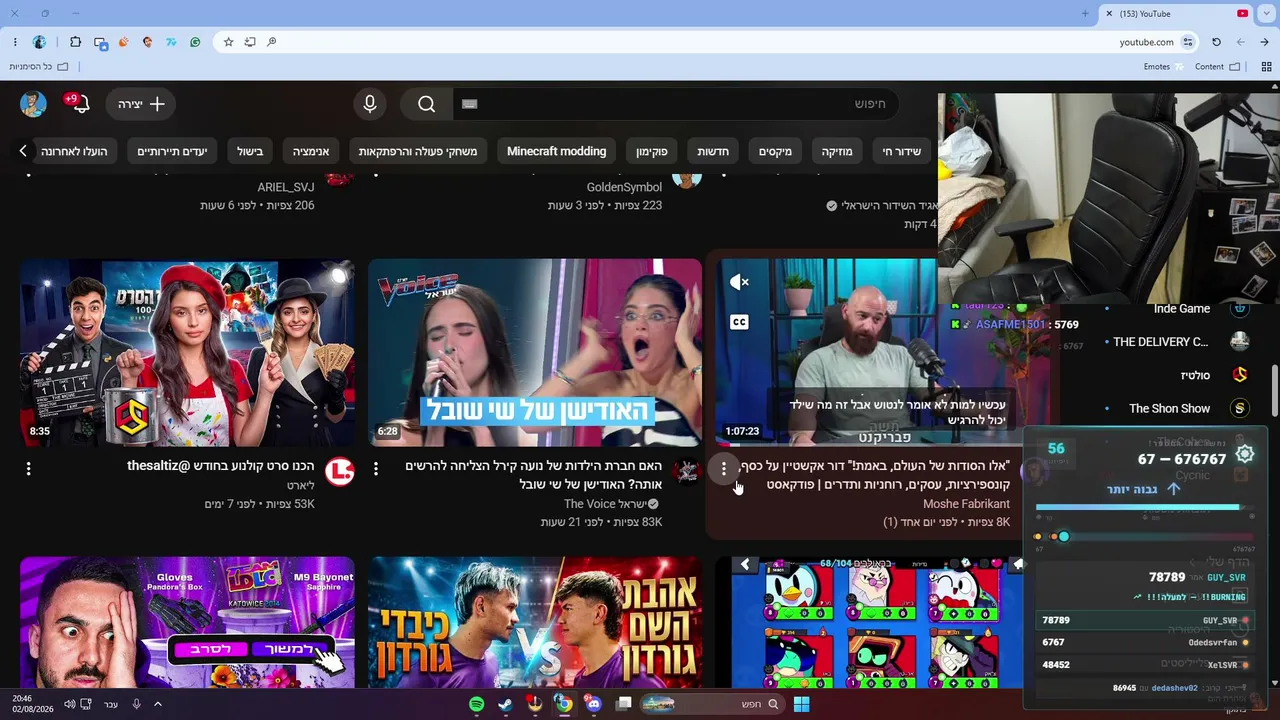Viewport: 1280px width, 720px height.
Task: Open the כל הסימניות bookmarks folder
Action: pyautogui.click(x=39, y=67)
